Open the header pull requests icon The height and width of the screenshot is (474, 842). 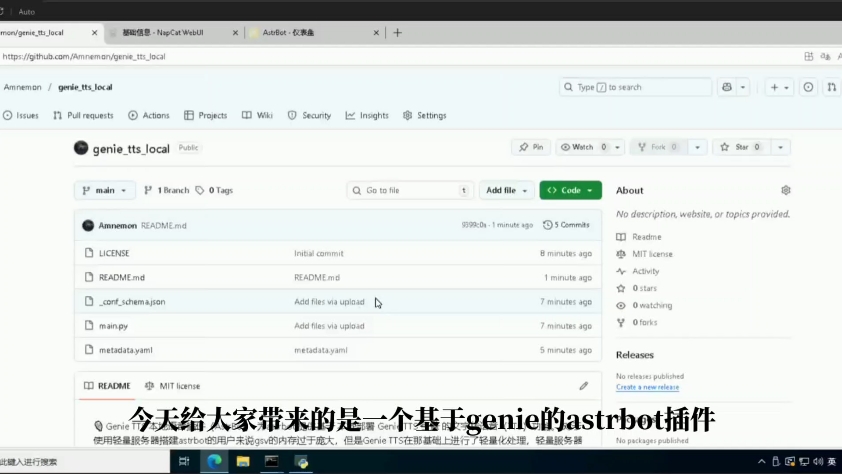[832, 87]
